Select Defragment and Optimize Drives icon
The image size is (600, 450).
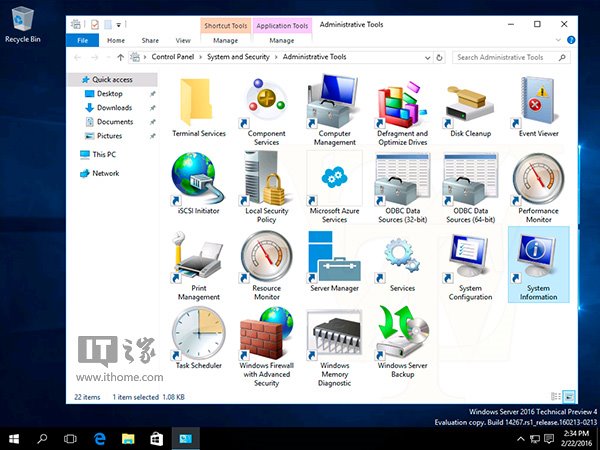(402, 111)
